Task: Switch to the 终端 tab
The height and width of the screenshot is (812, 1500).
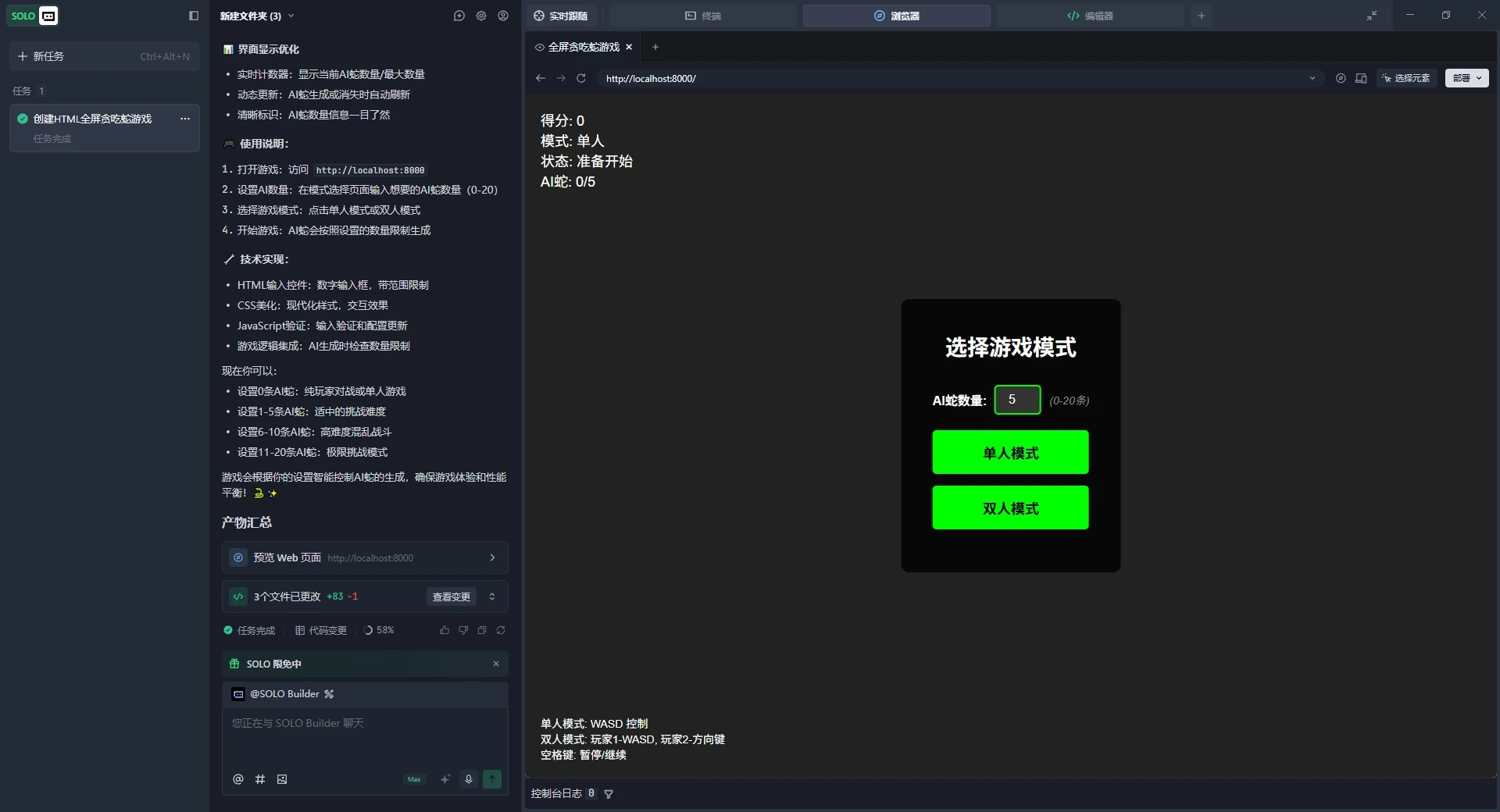Action: [703, 16]
